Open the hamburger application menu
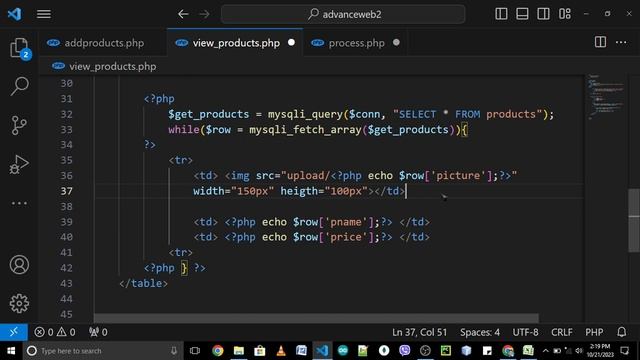 pos(44,14)
